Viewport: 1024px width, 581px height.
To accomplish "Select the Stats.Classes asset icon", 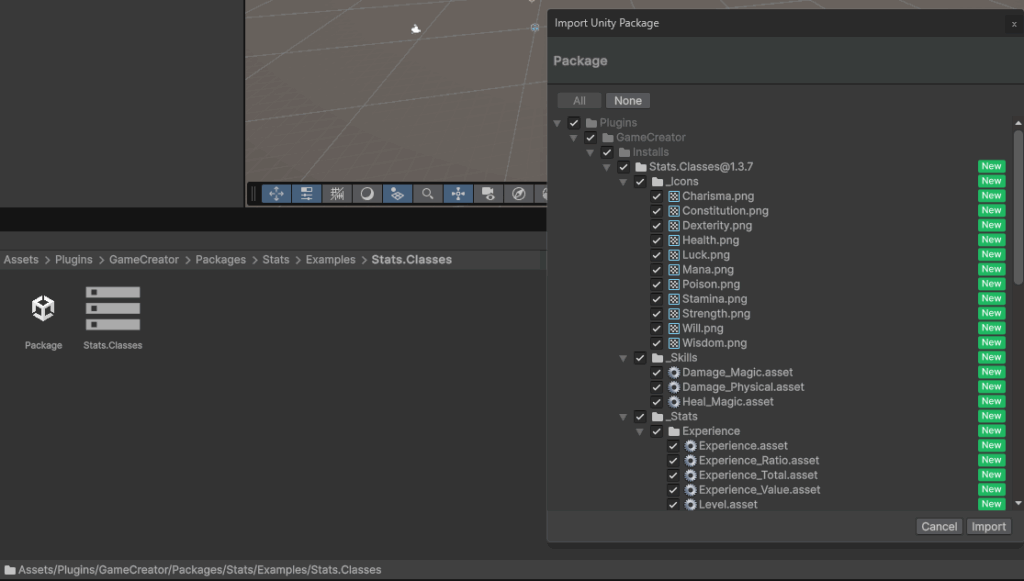I will (113, 308).
